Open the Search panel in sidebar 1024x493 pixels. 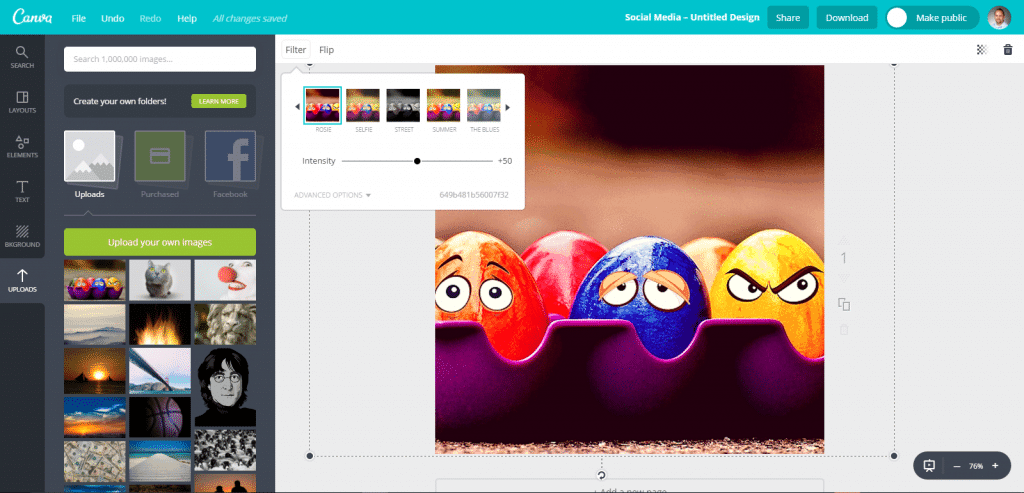point(22,58)
